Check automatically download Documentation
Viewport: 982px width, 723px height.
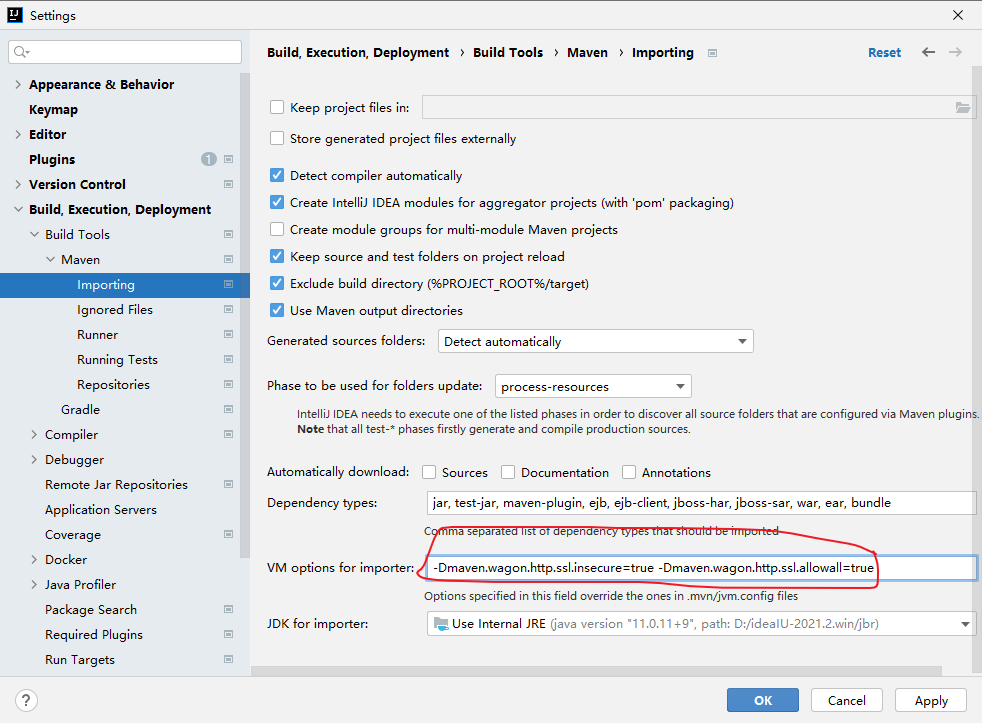pyautogui.click(x=508, y=472)
